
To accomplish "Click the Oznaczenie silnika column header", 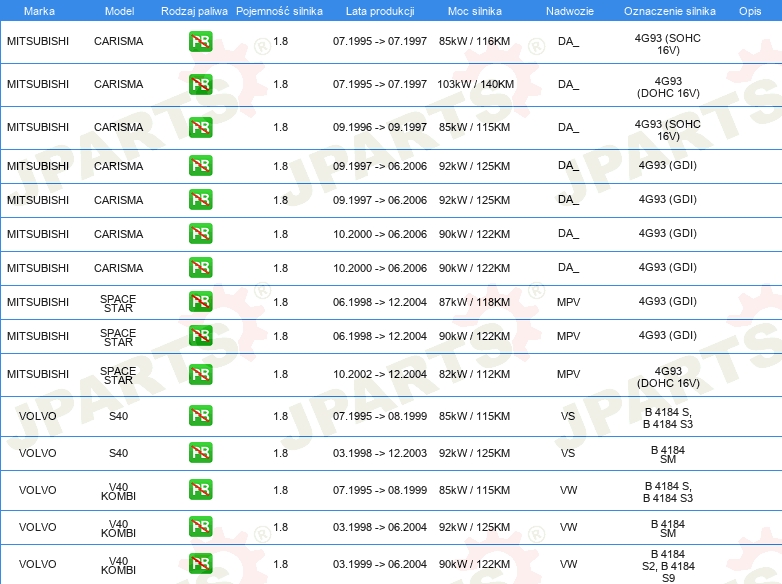I will (667, 11).
